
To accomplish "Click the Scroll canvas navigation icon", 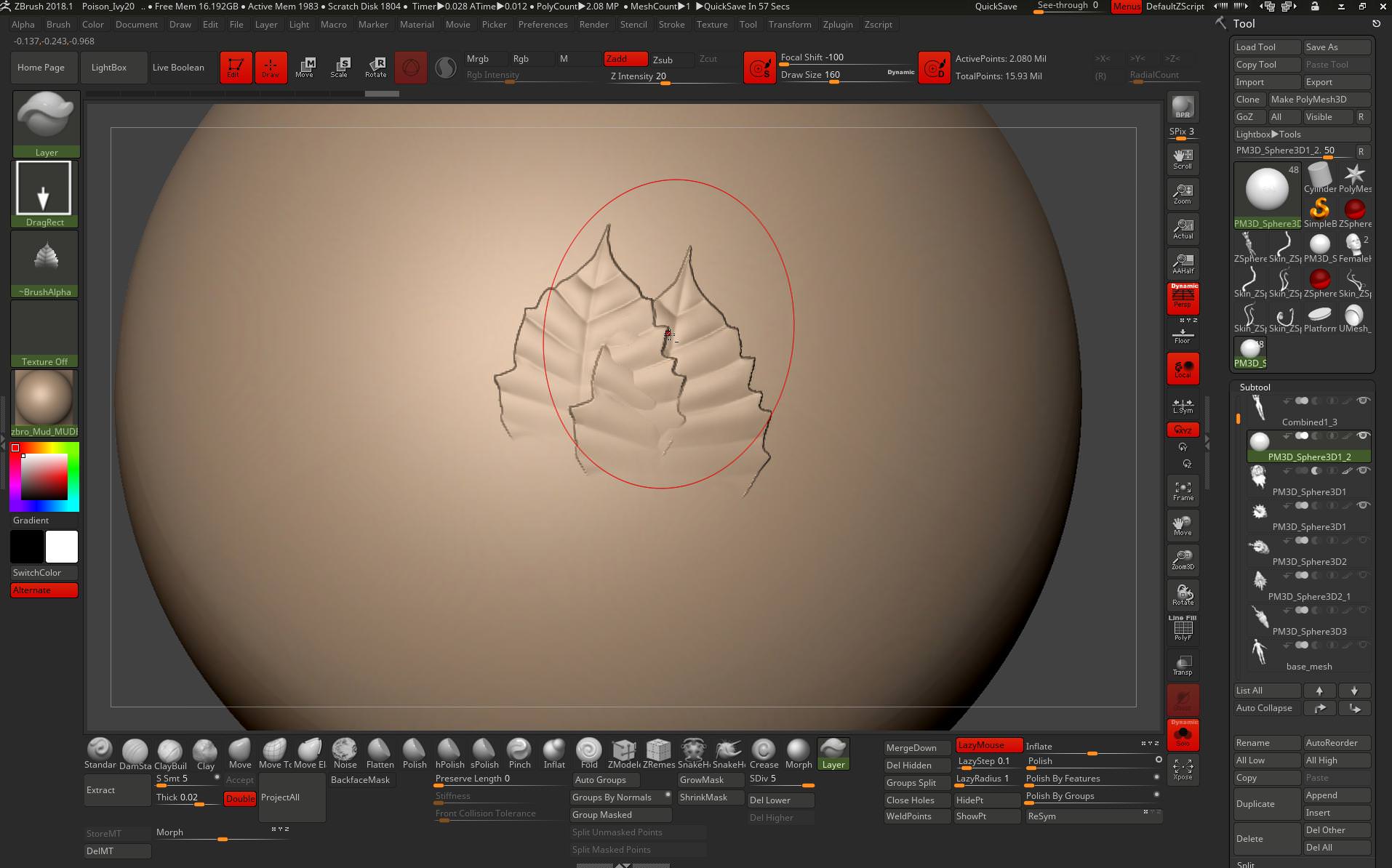I will pyautogui.click(x=1183, y=158).
